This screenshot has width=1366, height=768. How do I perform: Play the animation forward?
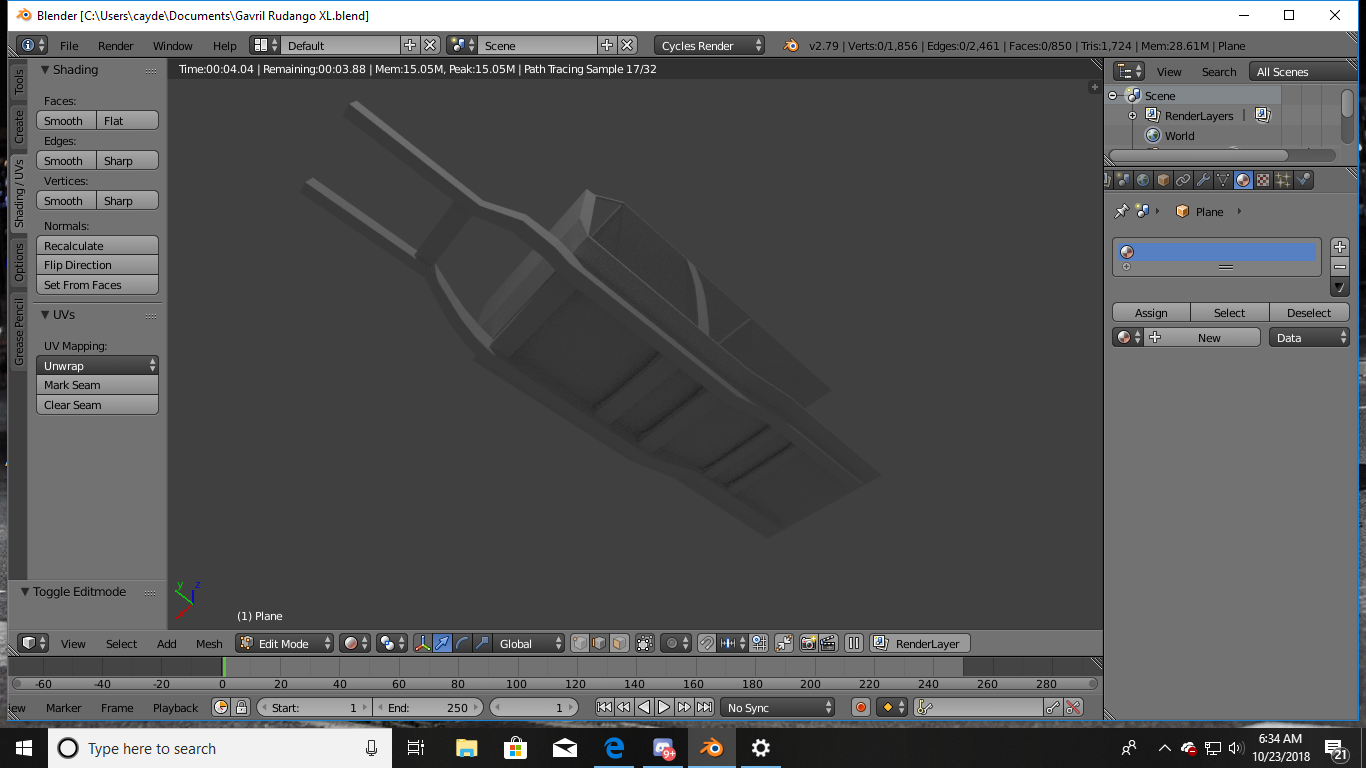(x=664, y=707)
